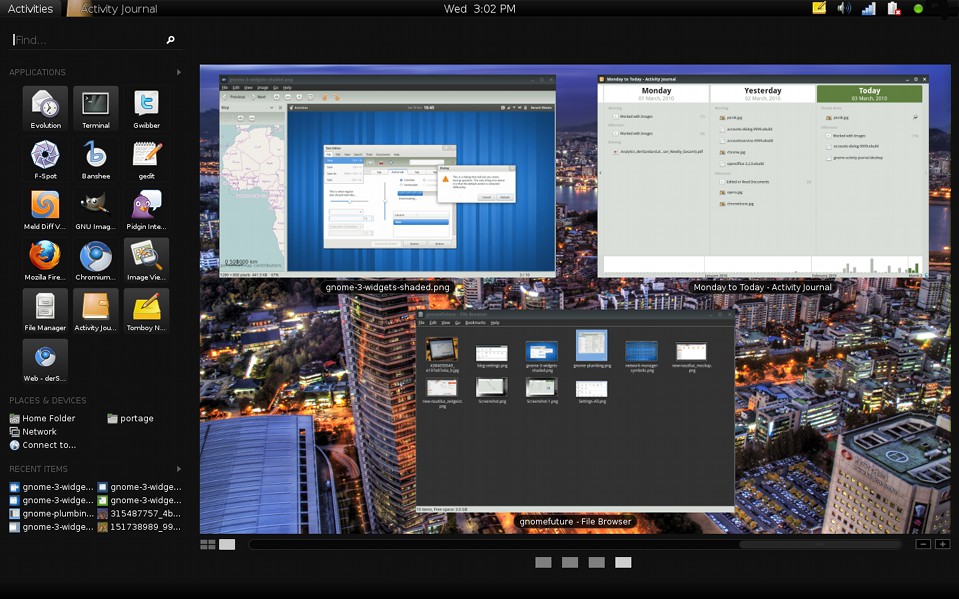The height and width of the screenshot is (599, 959).
Task: Expand the Recent Items section arrow
Action: [179, 469]
